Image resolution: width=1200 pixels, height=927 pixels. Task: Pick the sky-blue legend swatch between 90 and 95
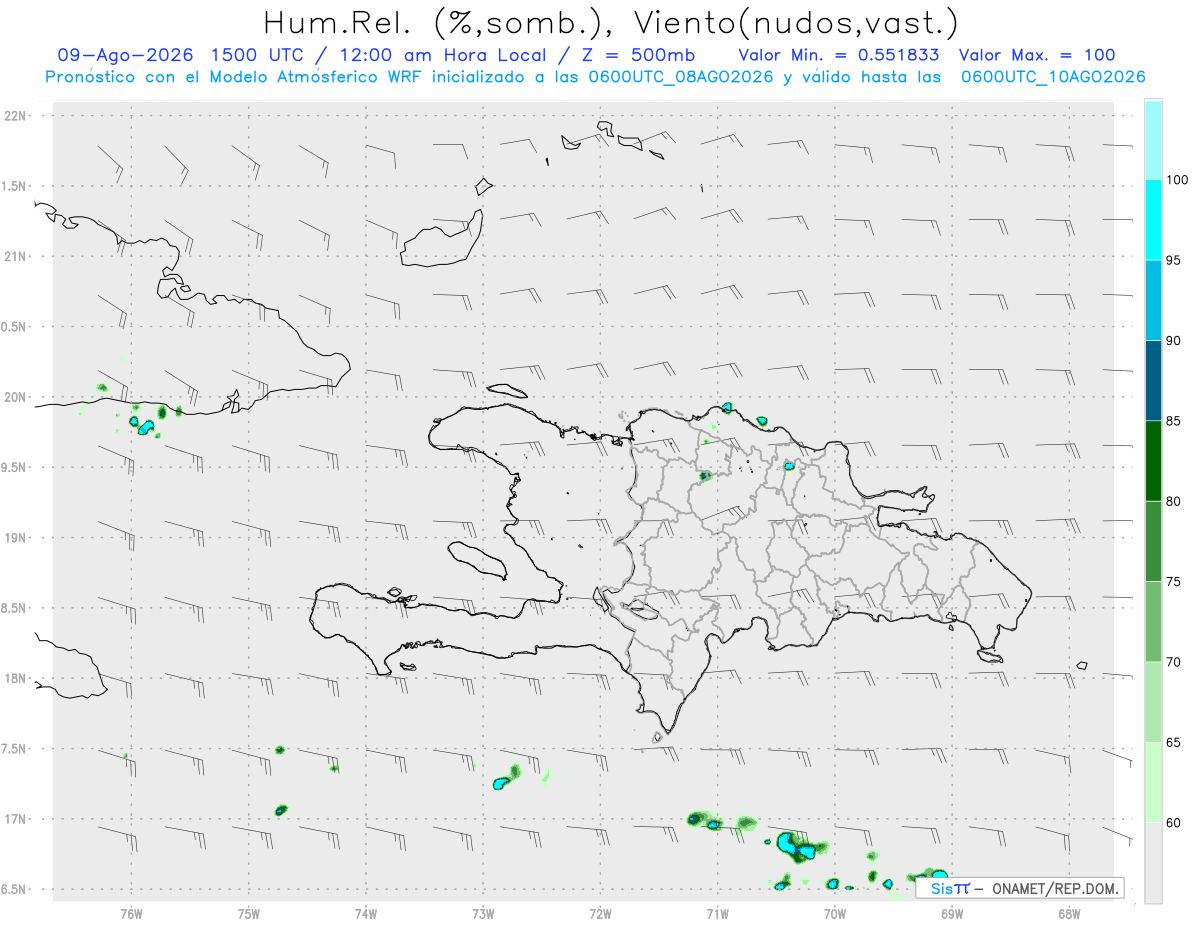pyautogui.click(x=1153, y=300)
